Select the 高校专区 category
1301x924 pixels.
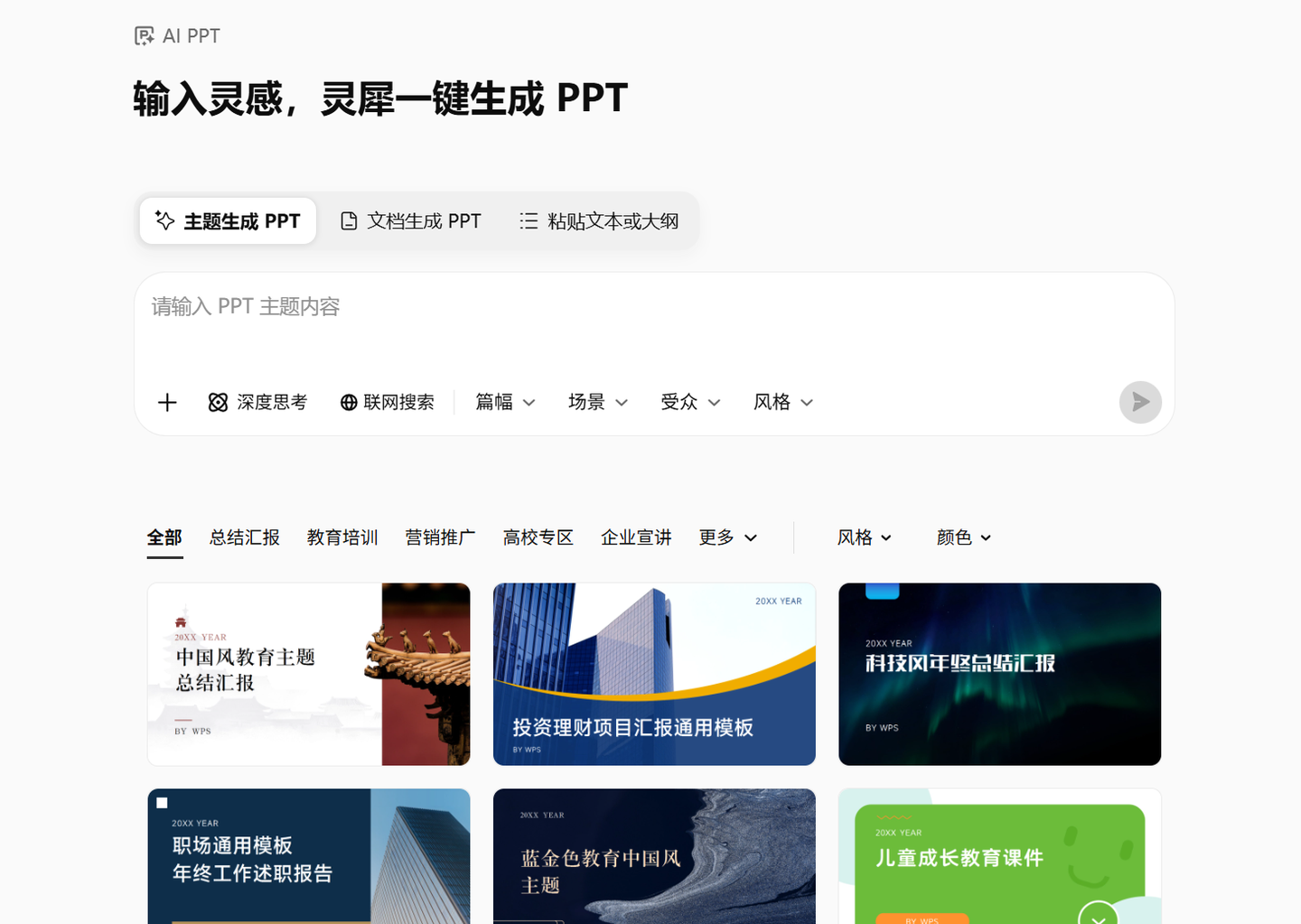(x=538, y=537)
